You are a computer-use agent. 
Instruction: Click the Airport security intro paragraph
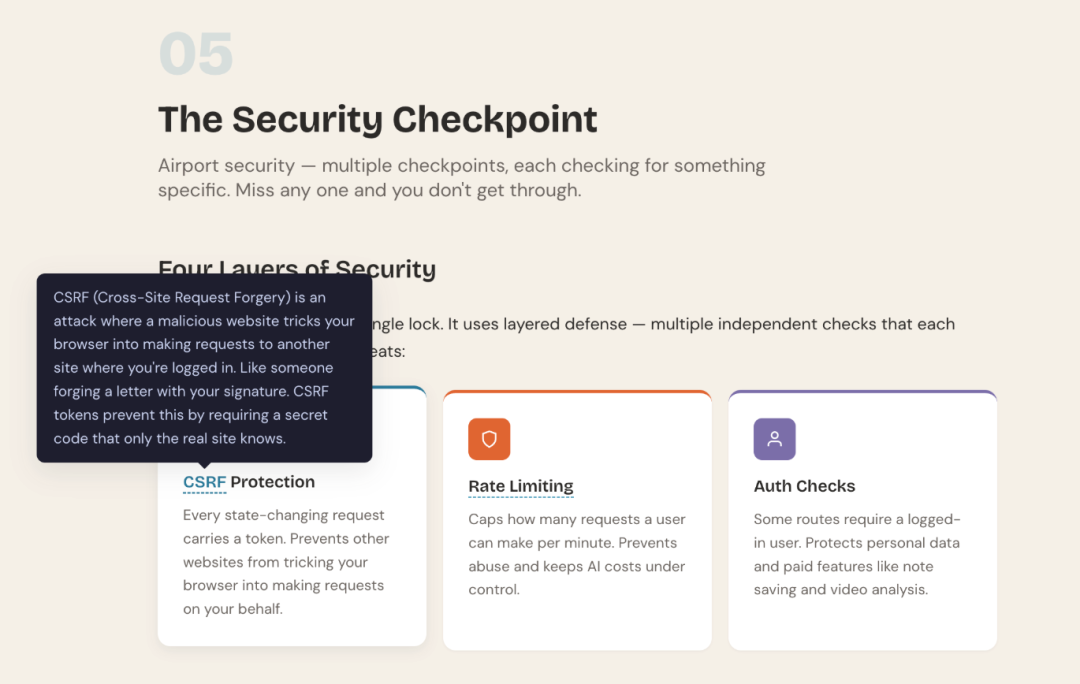[x=461, y=177]
